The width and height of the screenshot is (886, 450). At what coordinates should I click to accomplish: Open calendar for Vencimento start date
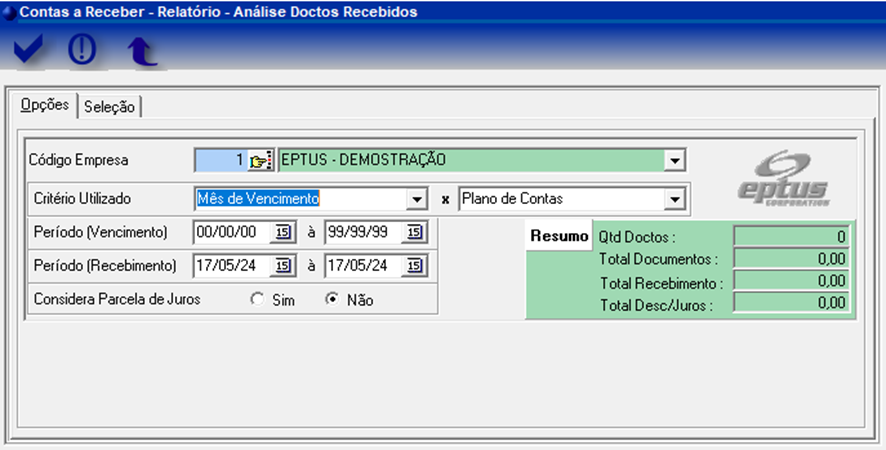[283, 233]
